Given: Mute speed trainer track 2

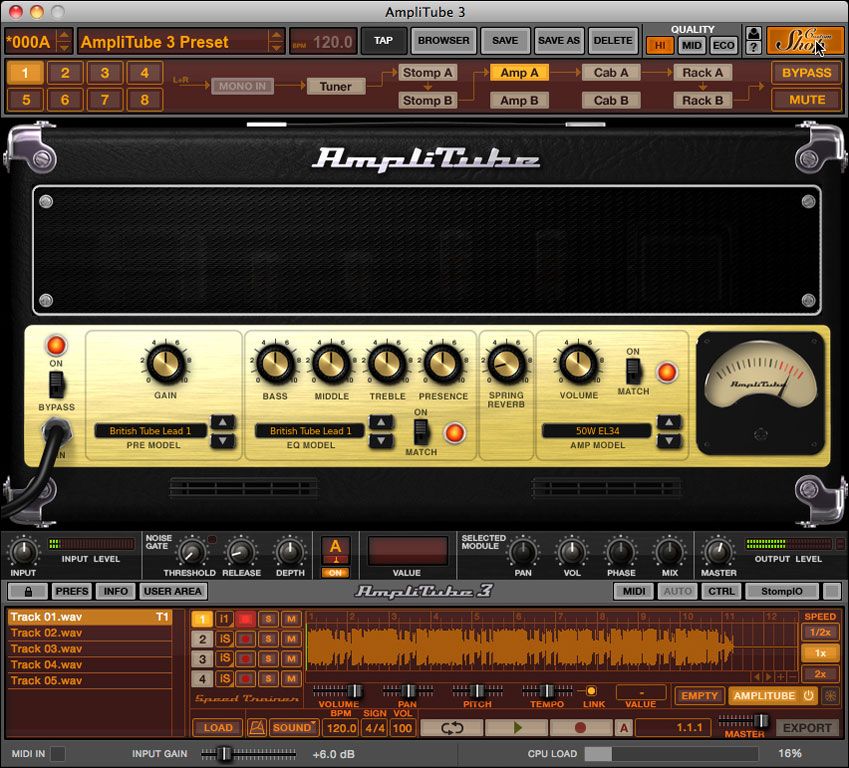Looking at the screenshot, I should (291, 639).
